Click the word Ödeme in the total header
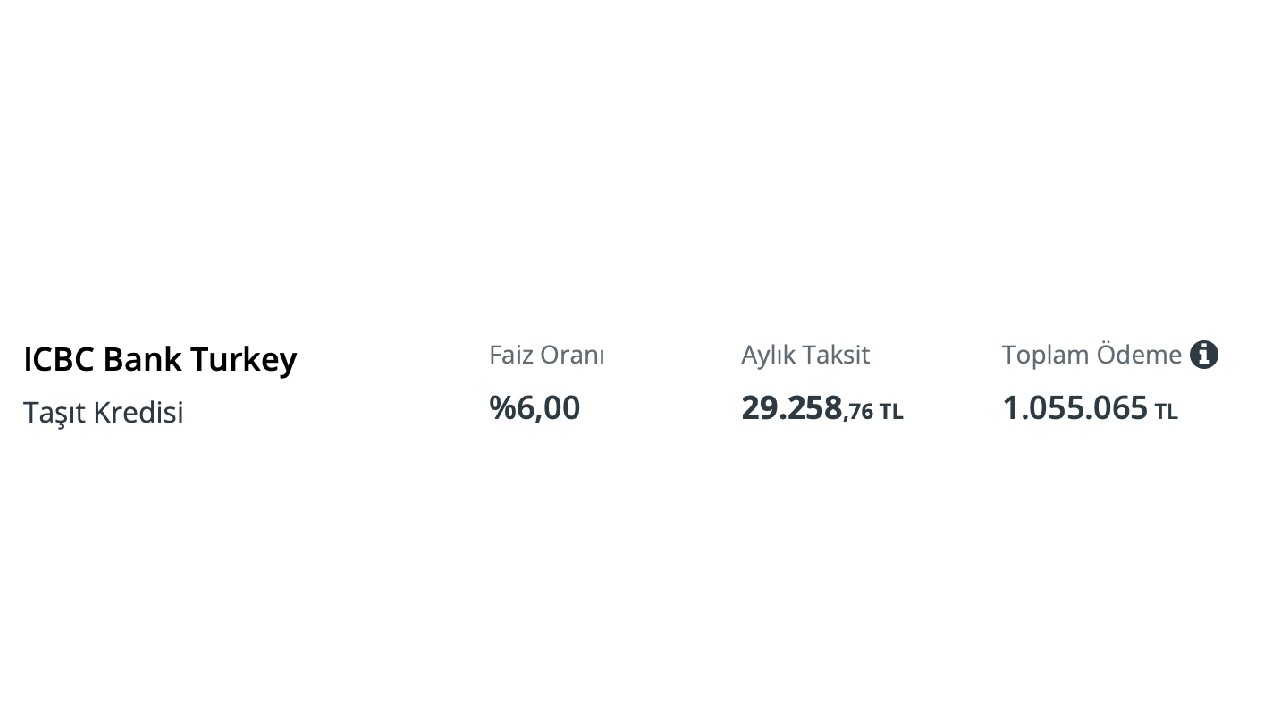 [x=1139, y=355]
